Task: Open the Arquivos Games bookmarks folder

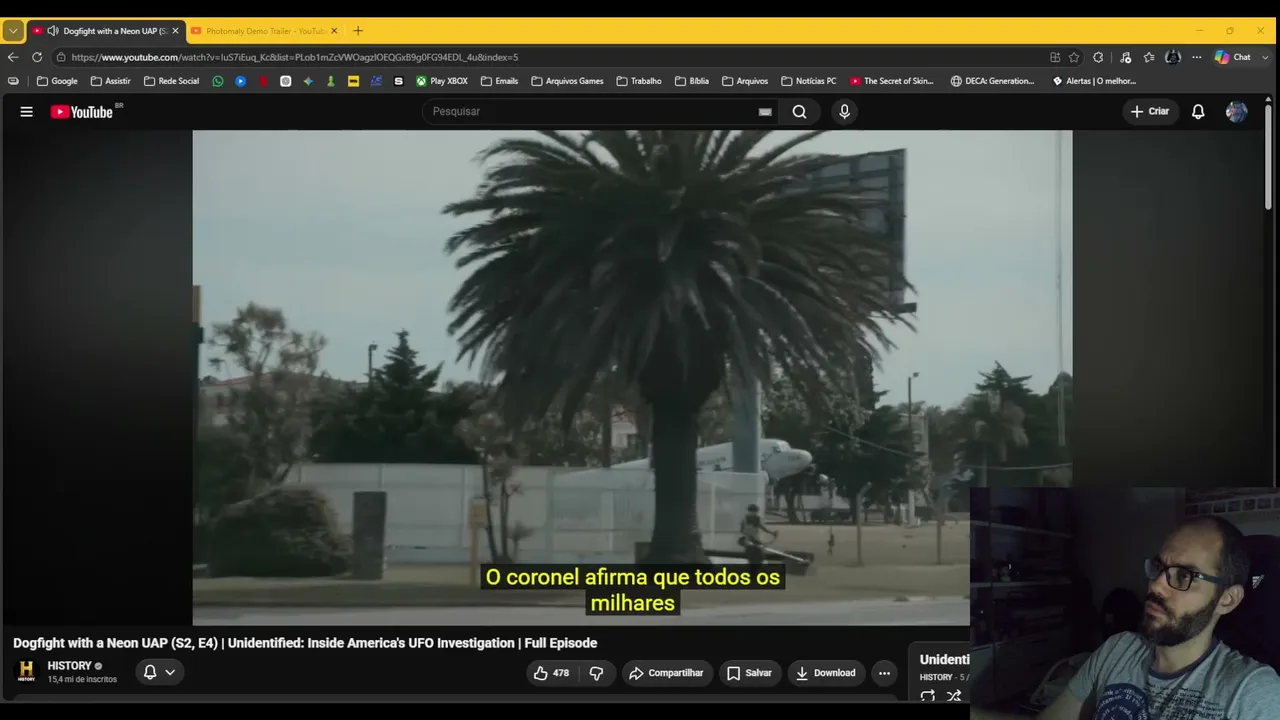Action: click(x=567, y=81)
